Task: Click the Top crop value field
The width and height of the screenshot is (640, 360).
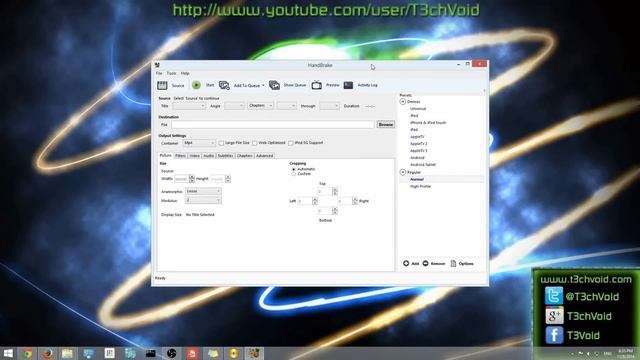Action: point(324,191)
